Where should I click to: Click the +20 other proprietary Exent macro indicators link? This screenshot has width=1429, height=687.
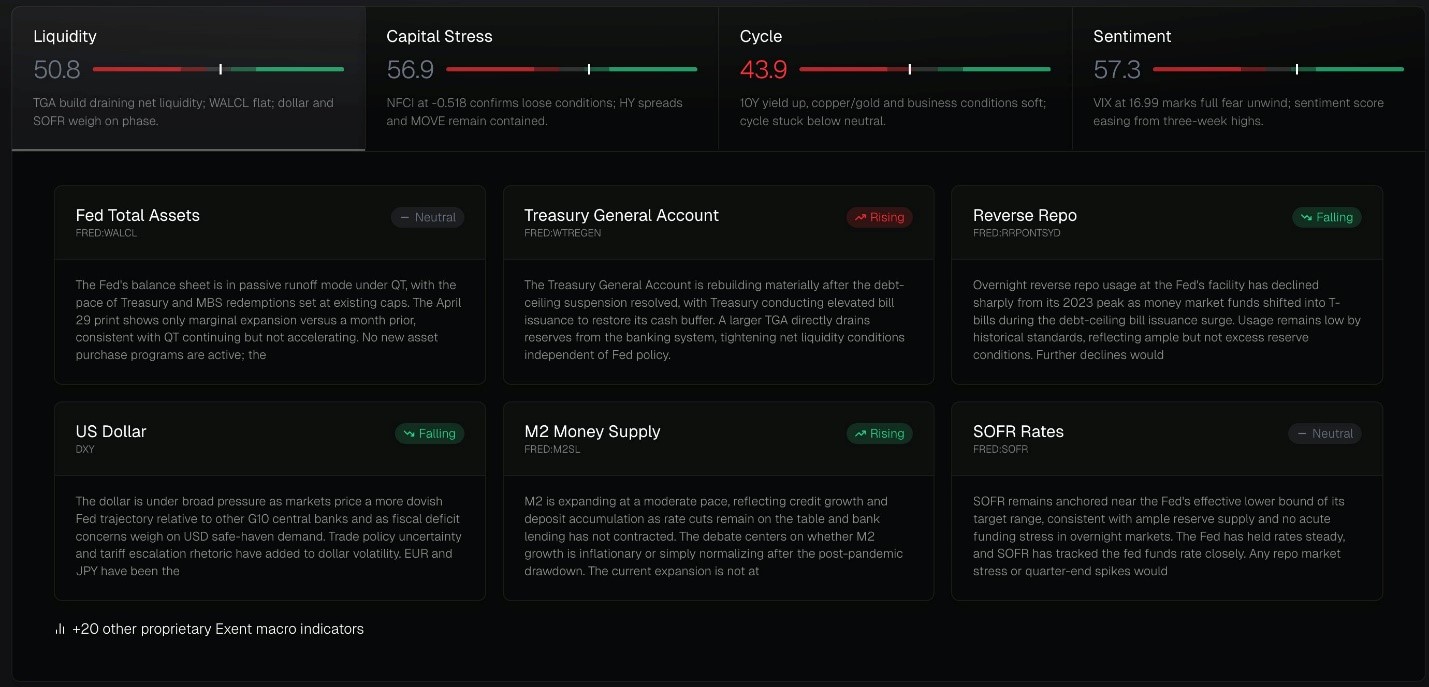[218, 629]
